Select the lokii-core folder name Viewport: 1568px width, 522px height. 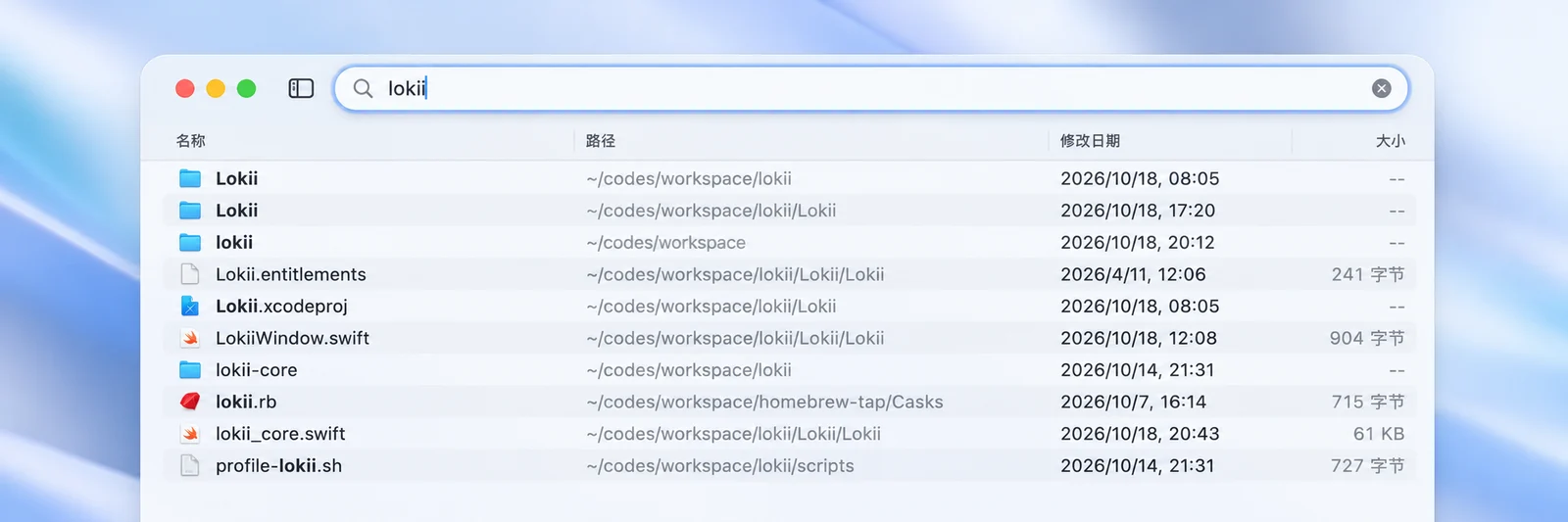tap(256, 370)
